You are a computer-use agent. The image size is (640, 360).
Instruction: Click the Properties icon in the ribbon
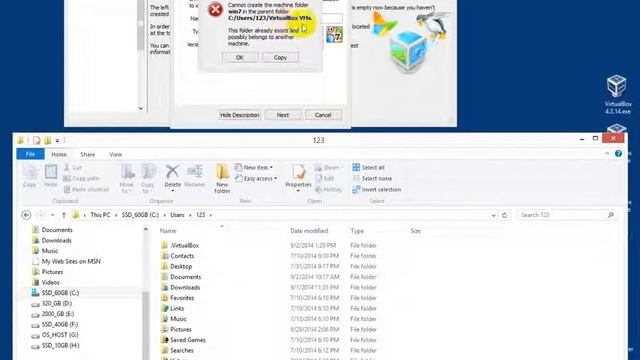[298, 178]
